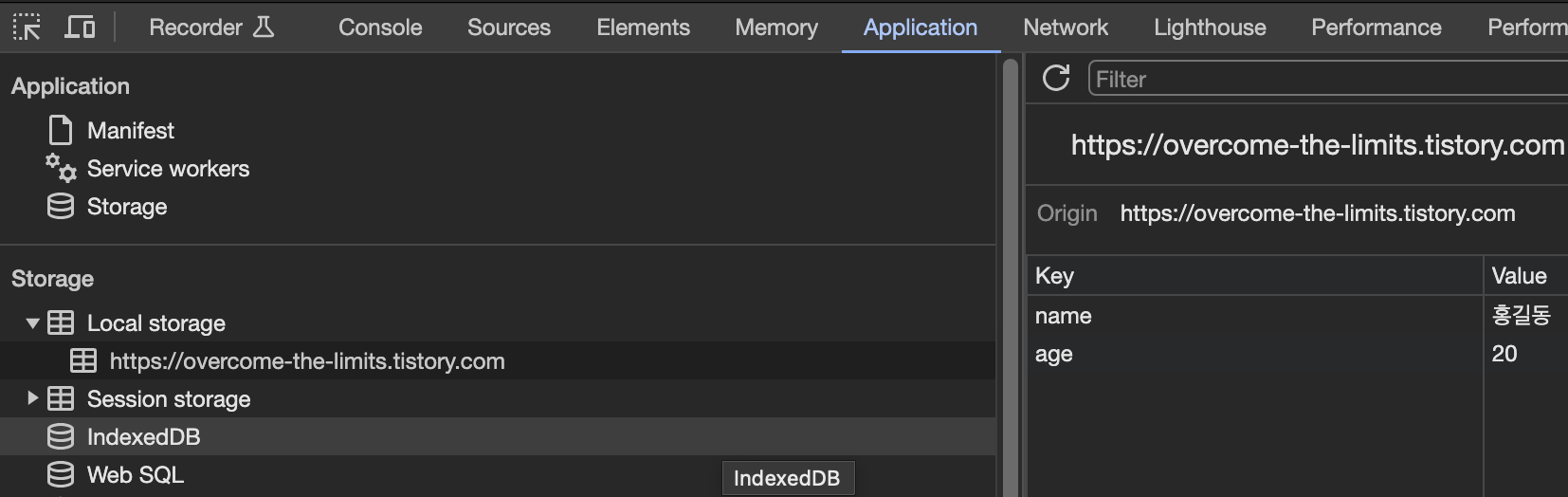Click the Local storage table icon
Image resolution: width=1568 pixels, height=497 pixels.
pos(61,322)
